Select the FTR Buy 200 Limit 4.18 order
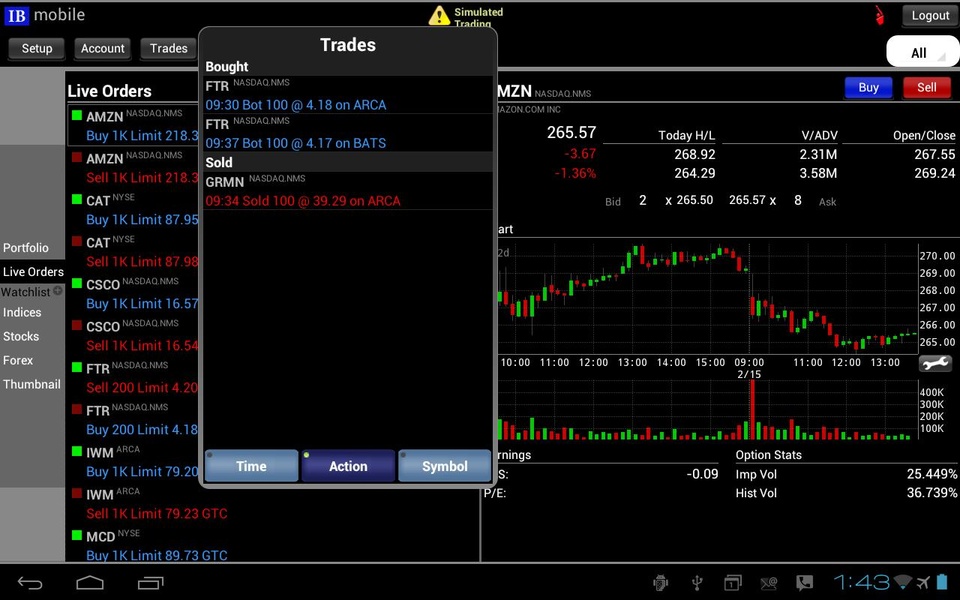The width and height of the screenshot is (960, 600). click(x=133, y=420)
